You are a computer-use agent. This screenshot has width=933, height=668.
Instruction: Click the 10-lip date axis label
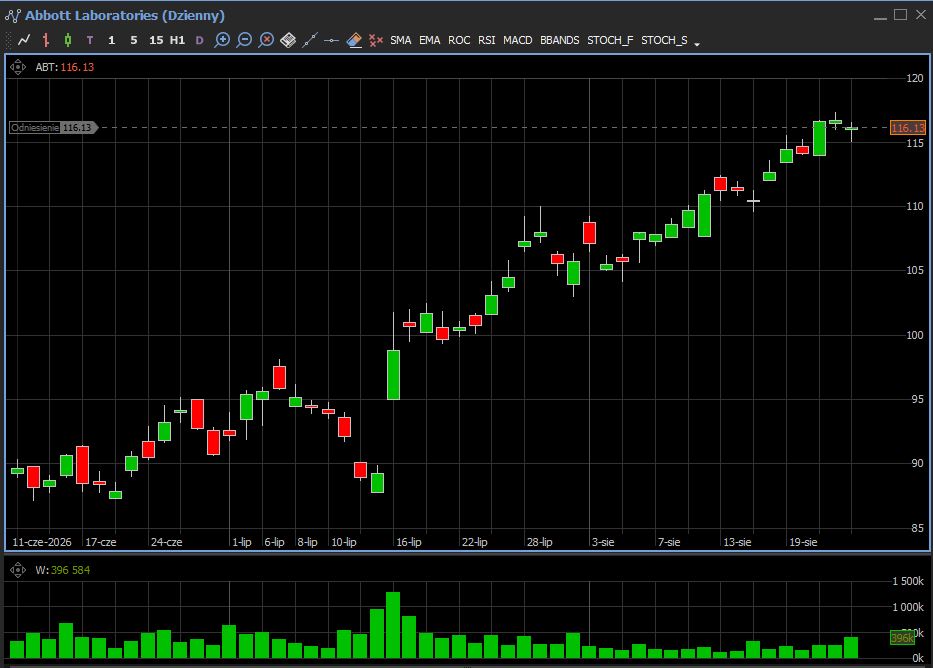point(343,542)
